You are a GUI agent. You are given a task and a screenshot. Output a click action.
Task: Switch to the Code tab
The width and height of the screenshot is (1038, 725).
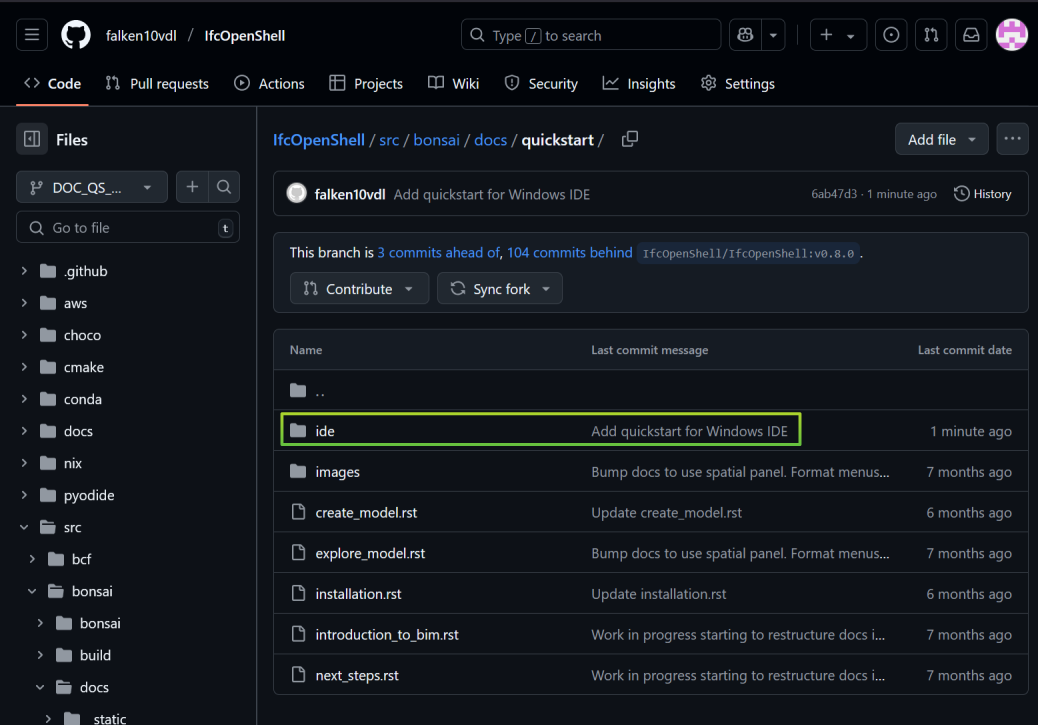point(52,83)
